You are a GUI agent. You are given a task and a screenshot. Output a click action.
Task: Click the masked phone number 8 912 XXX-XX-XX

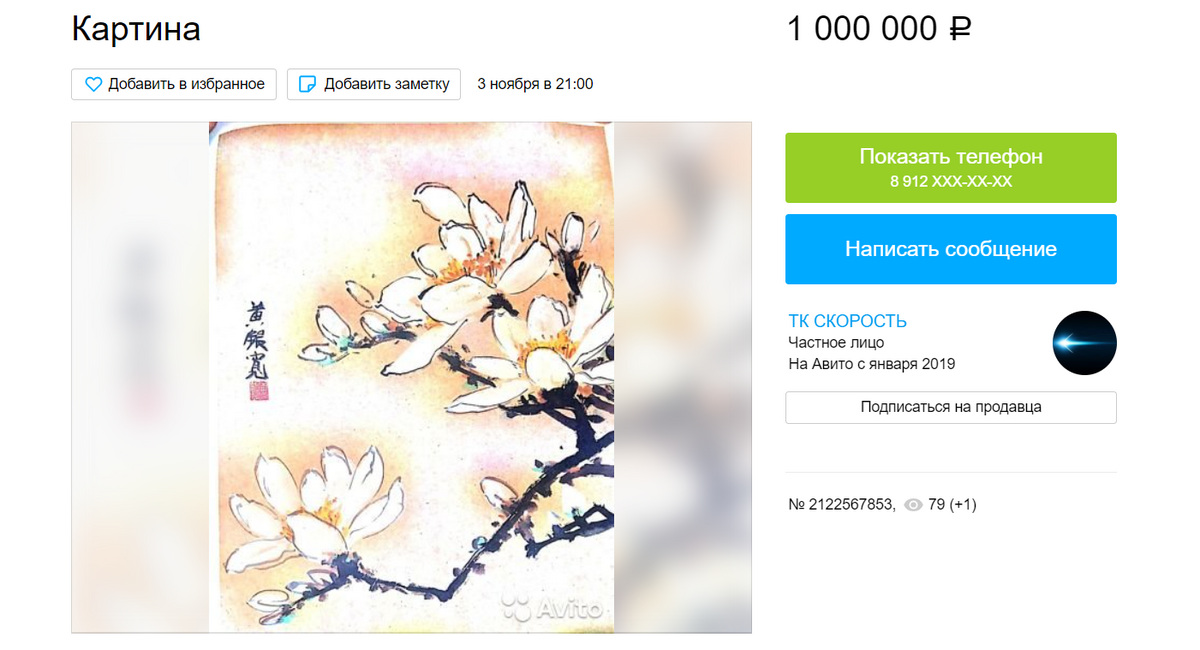(951, 182)
